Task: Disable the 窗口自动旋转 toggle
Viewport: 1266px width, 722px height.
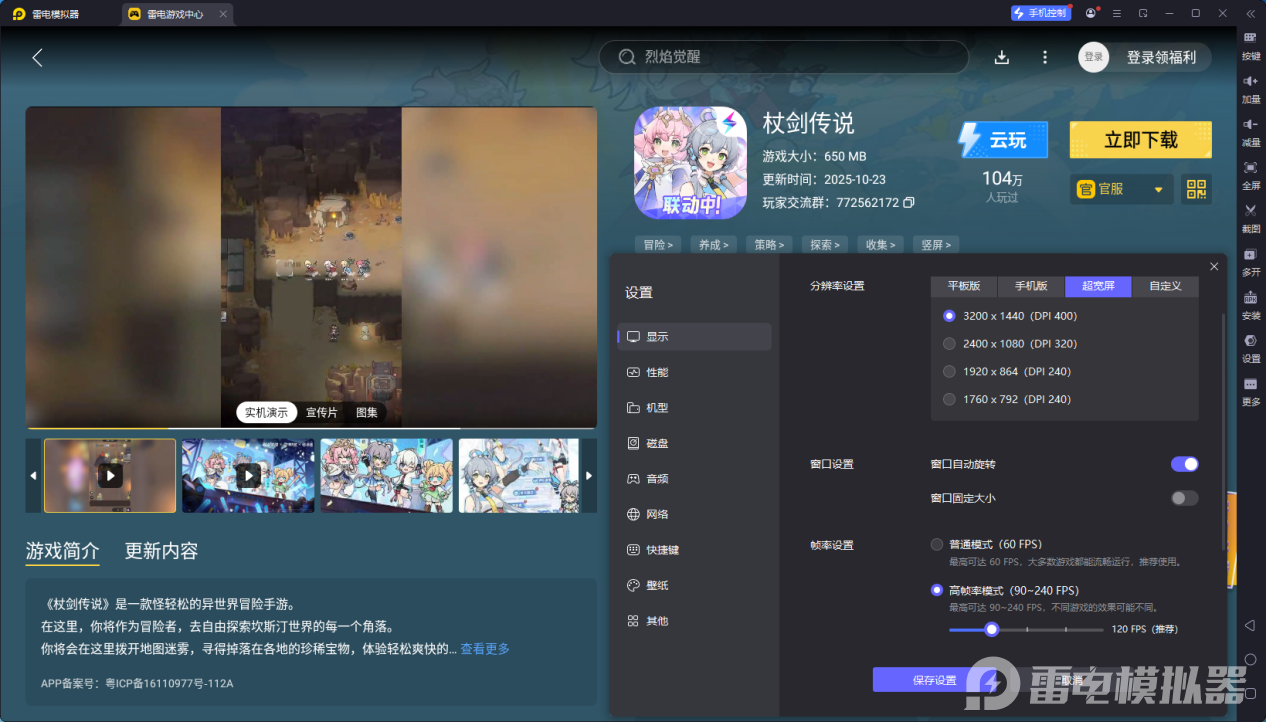Action: point(1184,464)
